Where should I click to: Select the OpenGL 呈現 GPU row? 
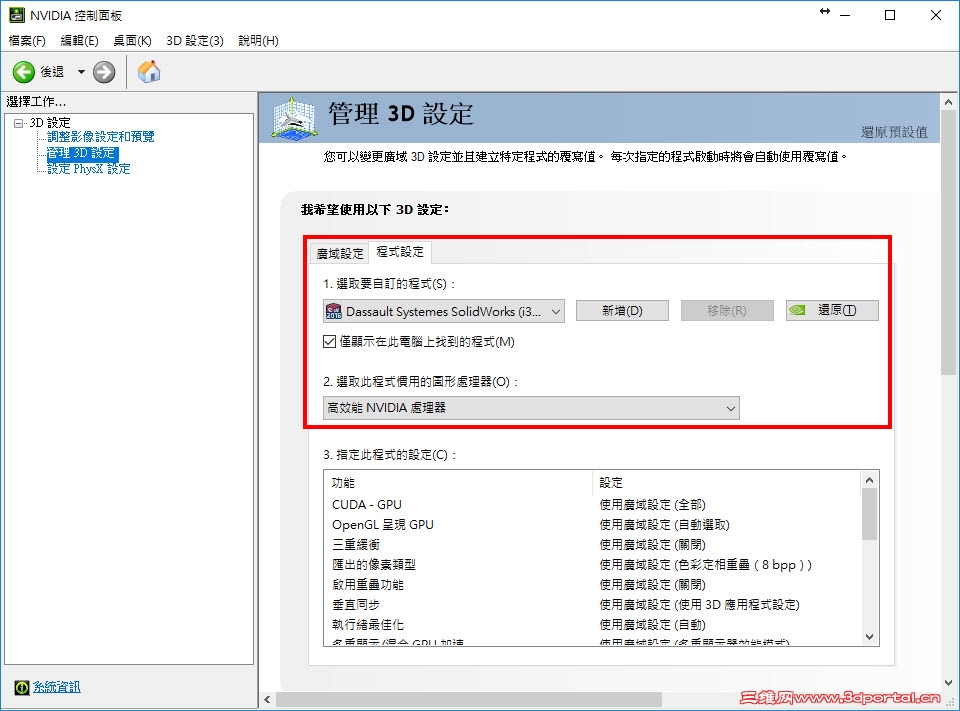coord(593,525)
